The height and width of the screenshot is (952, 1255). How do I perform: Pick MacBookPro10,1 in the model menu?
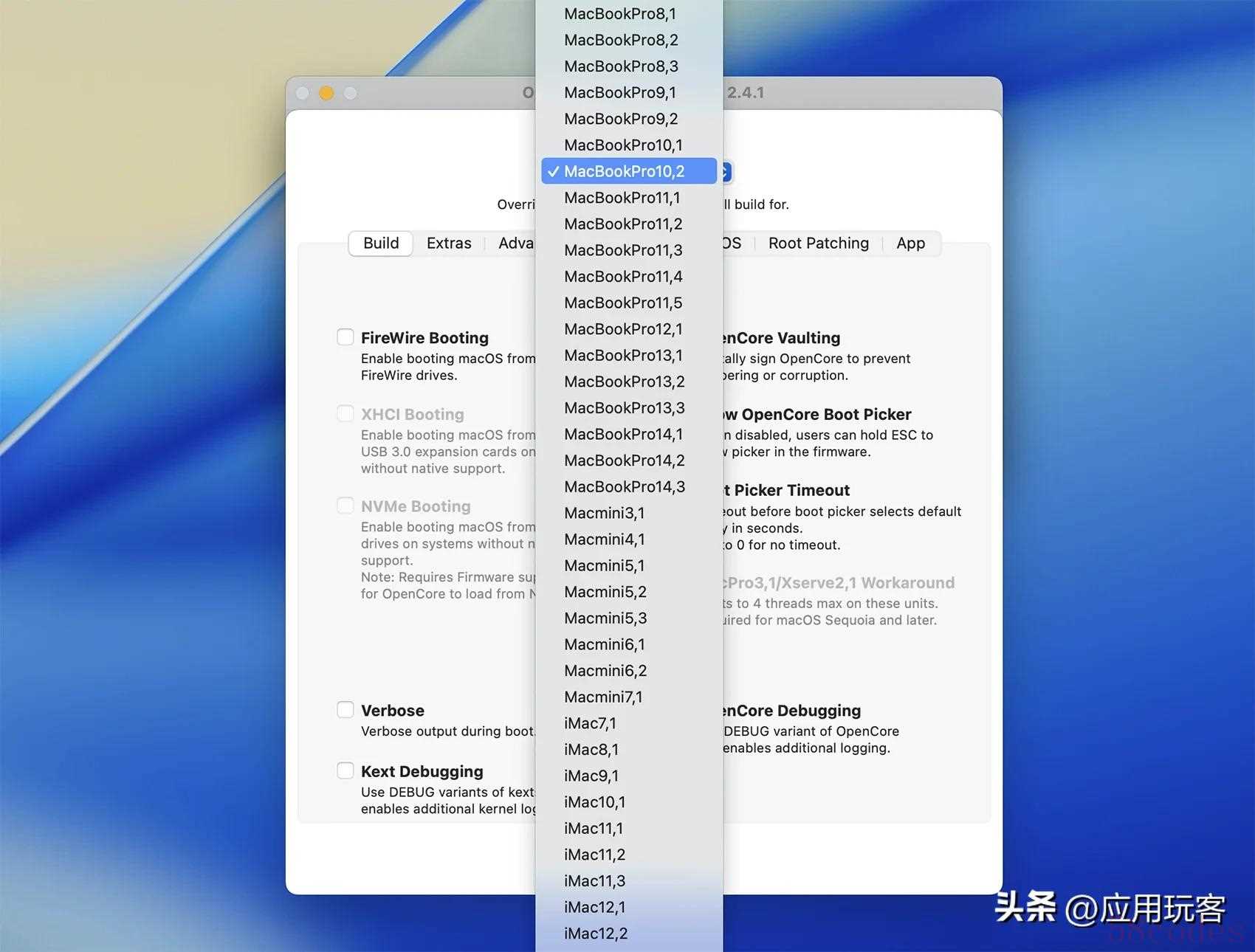point(629,145)
